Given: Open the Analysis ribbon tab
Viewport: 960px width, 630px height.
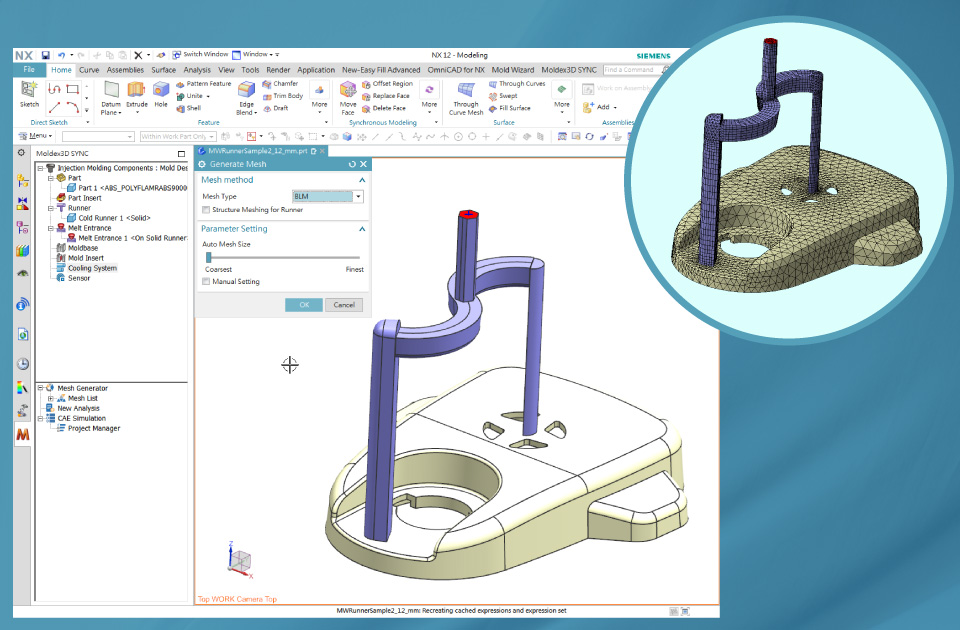Looking at the screenshot, I should (197, 70).
